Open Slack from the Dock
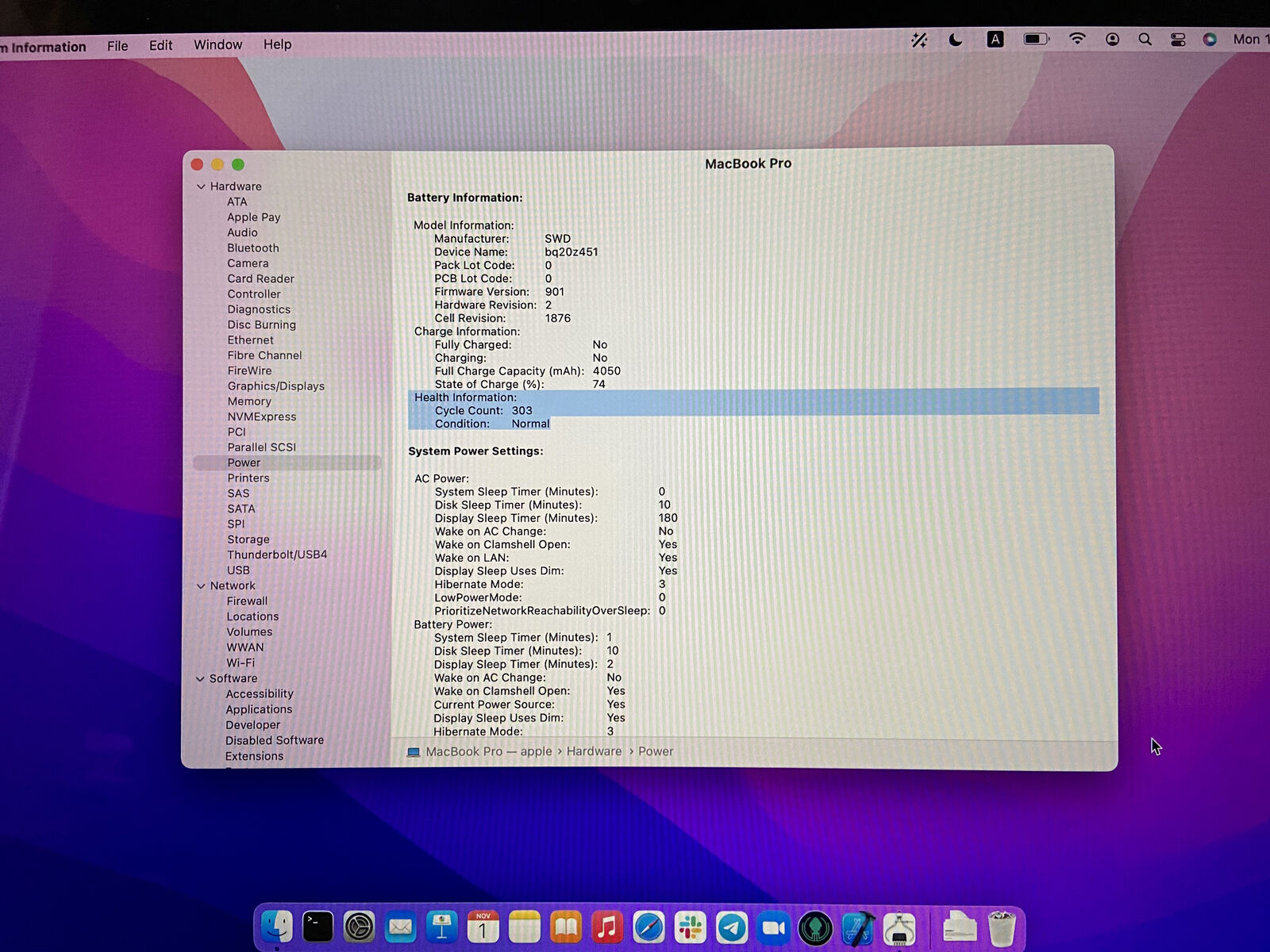 click(691, 927)
